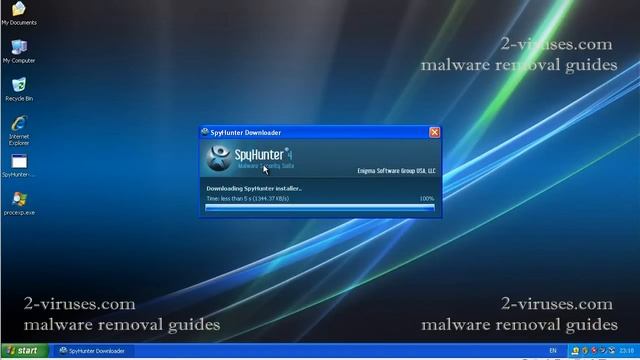Select the procexp.exe desktop icon
This screenshot has height=360, width=640.
19,200
